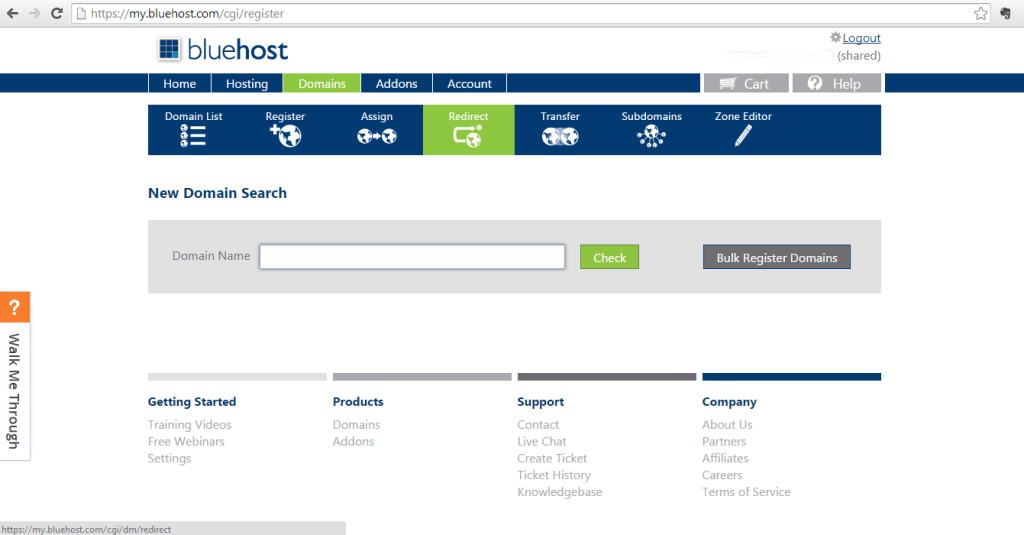Viewport: 1024px width, 535px height.
Task: Click the browser back arrow
Action: [x=12, y=13]
